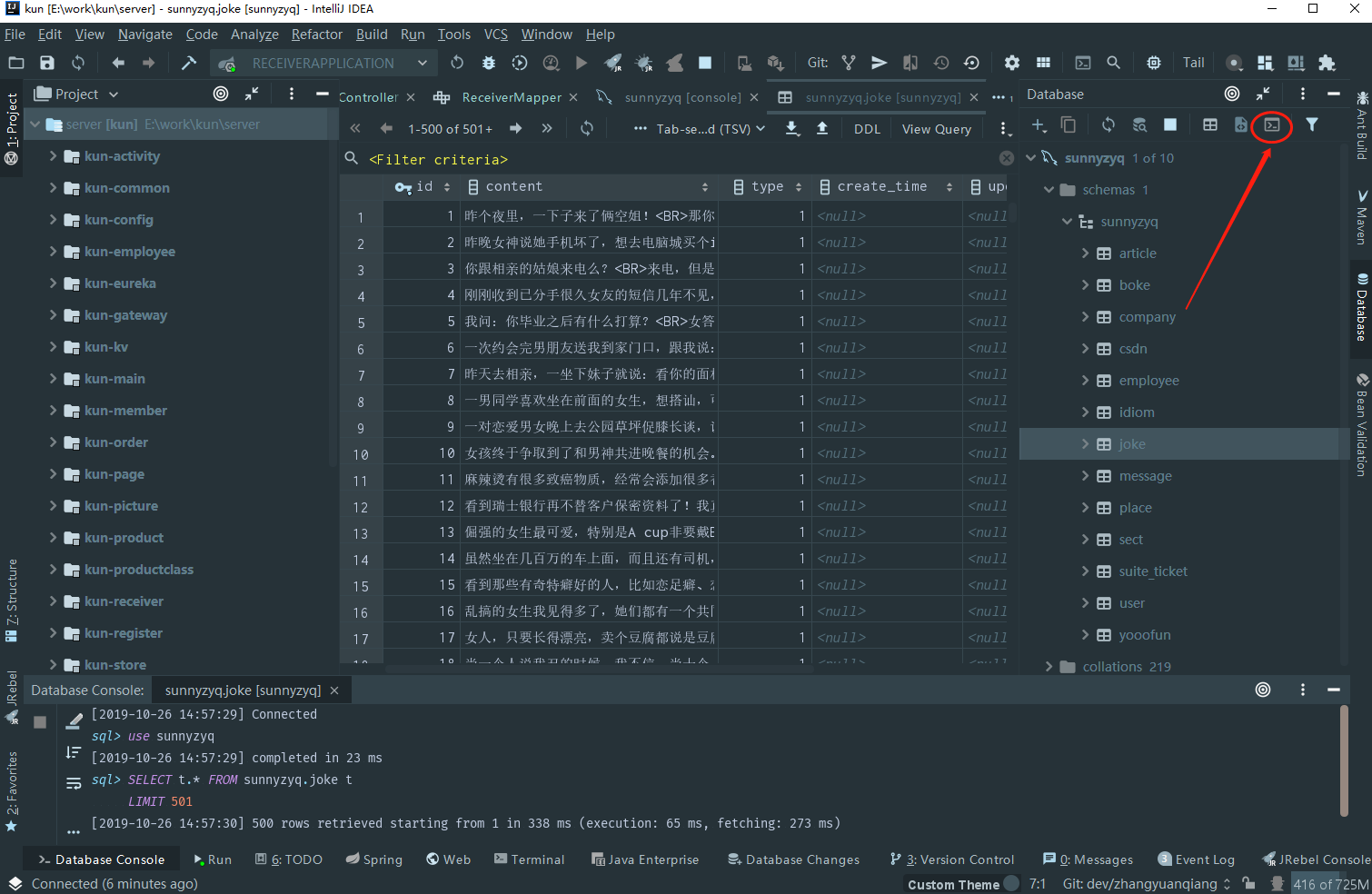Toggle the Maven tool window stripe button
Image resolution: width=1372 pixels, height=894 pixels.
[1361, 217]
